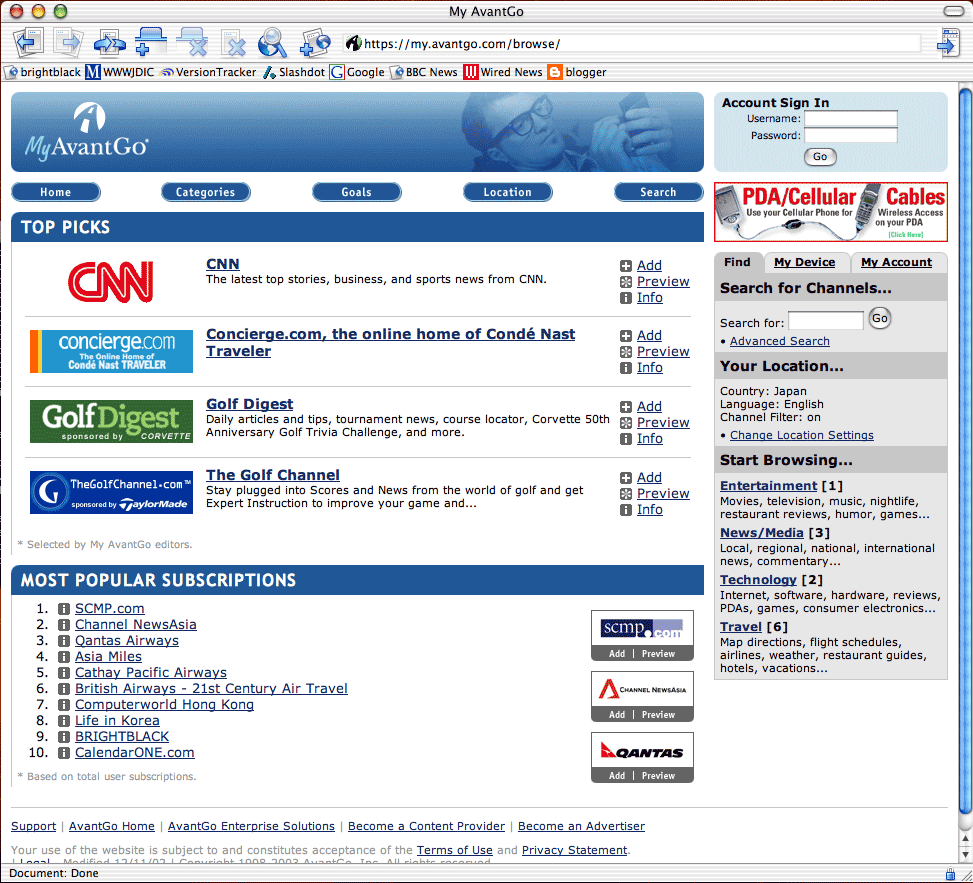Open the Wired News bookmark
973x883 pixels.
tap(503, 72)
